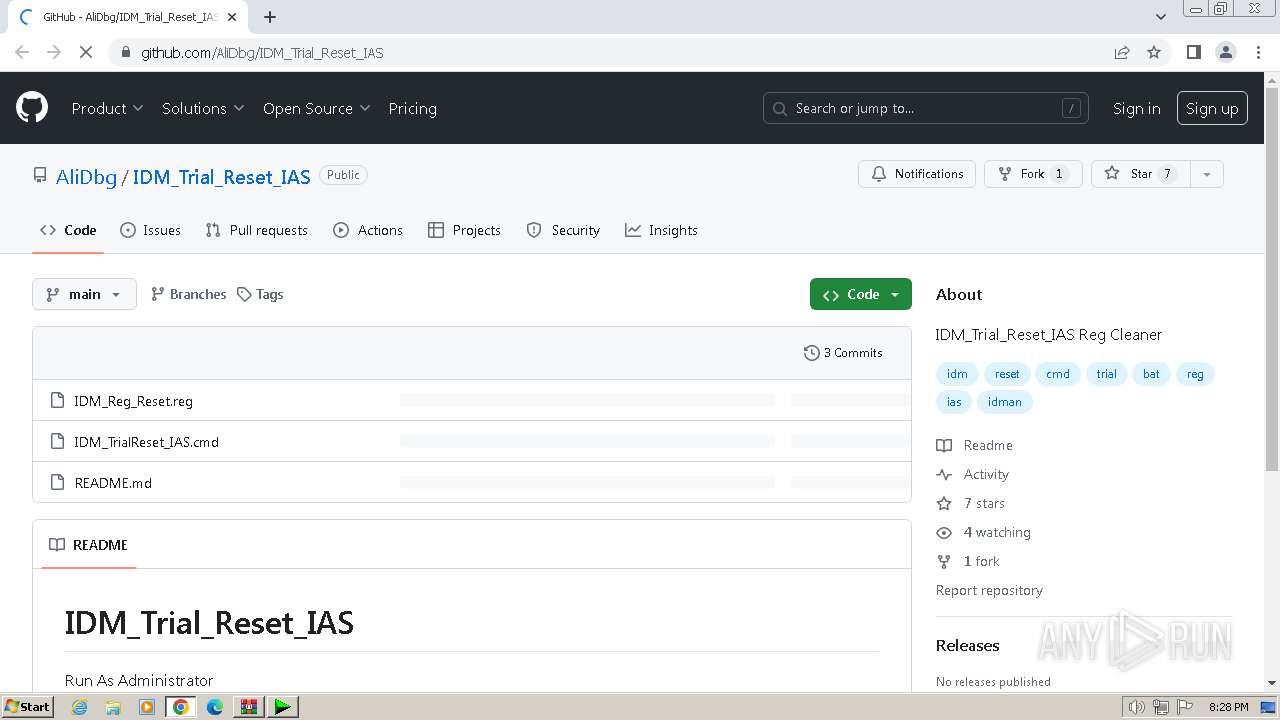Switch to the Security tab
This screenshot has height=720, width=1280.
(563, 230)
